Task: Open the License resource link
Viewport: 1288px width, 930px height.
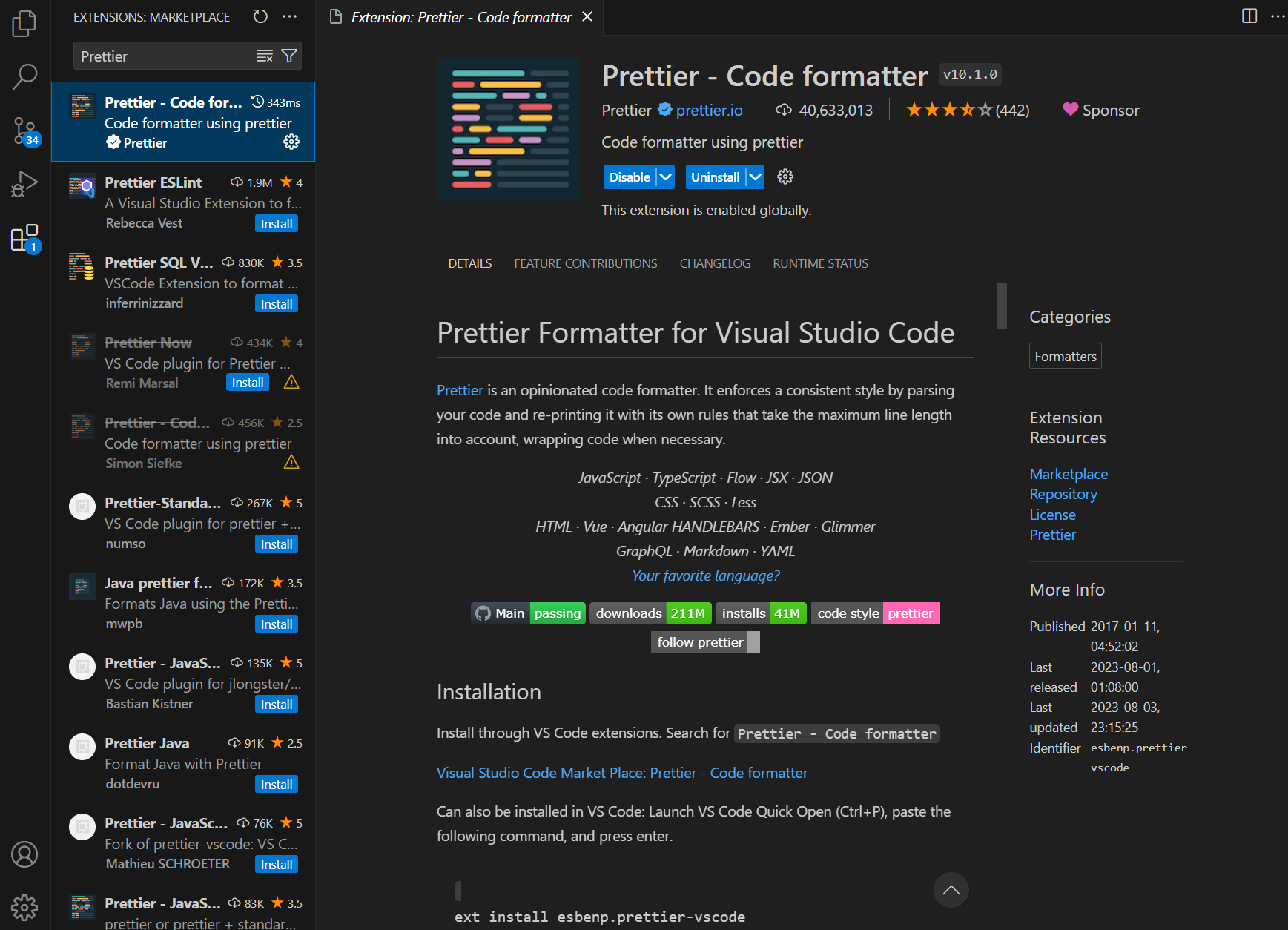Action: coord(1052,515)
